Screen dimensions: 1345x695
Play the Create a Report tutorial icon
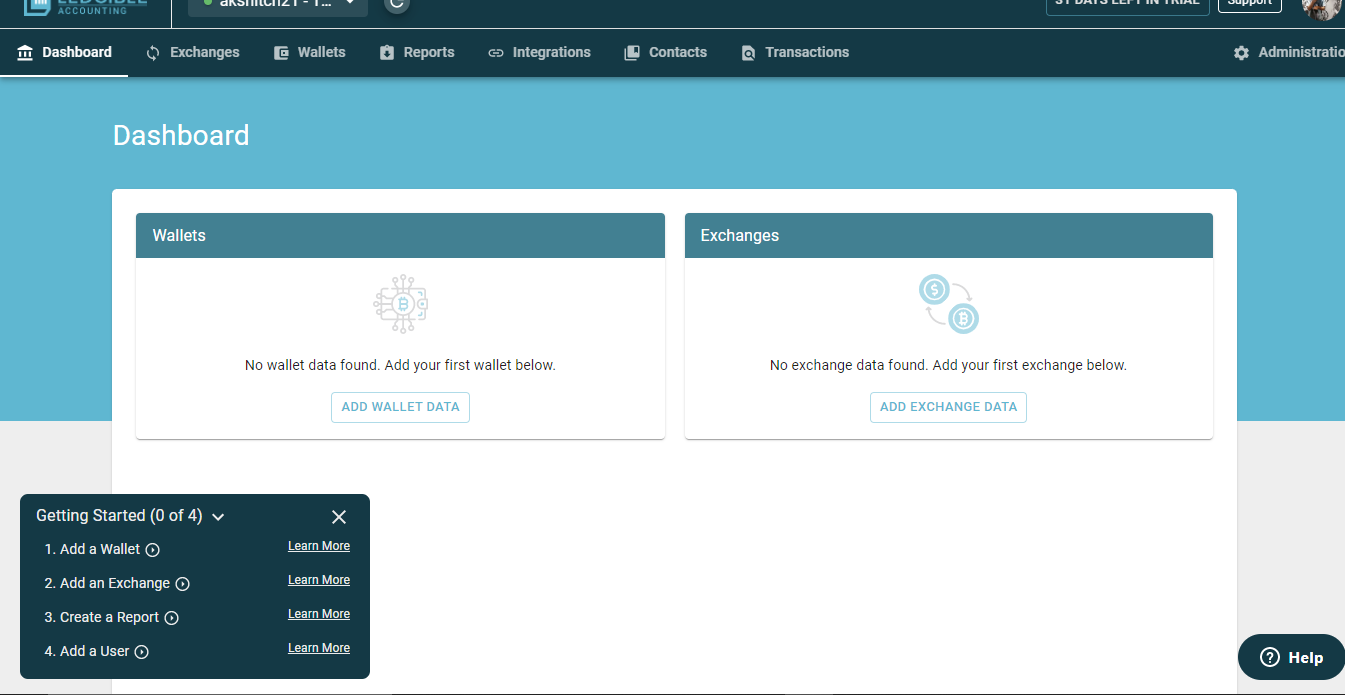(172, 618)
